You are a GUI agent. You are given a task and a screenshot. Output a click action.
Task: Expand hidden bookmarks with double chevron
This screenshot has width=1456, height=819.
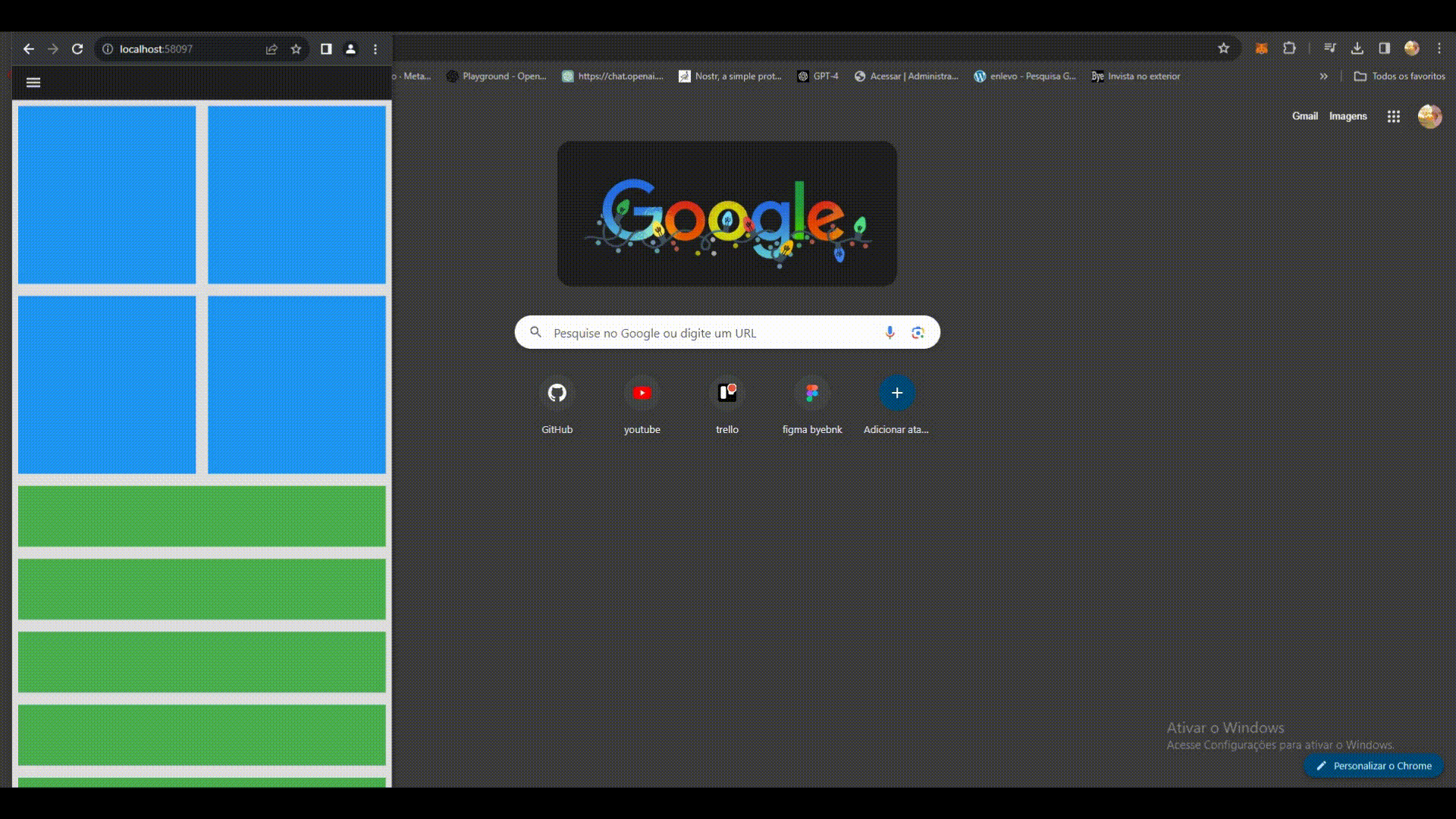point(1323,77)
